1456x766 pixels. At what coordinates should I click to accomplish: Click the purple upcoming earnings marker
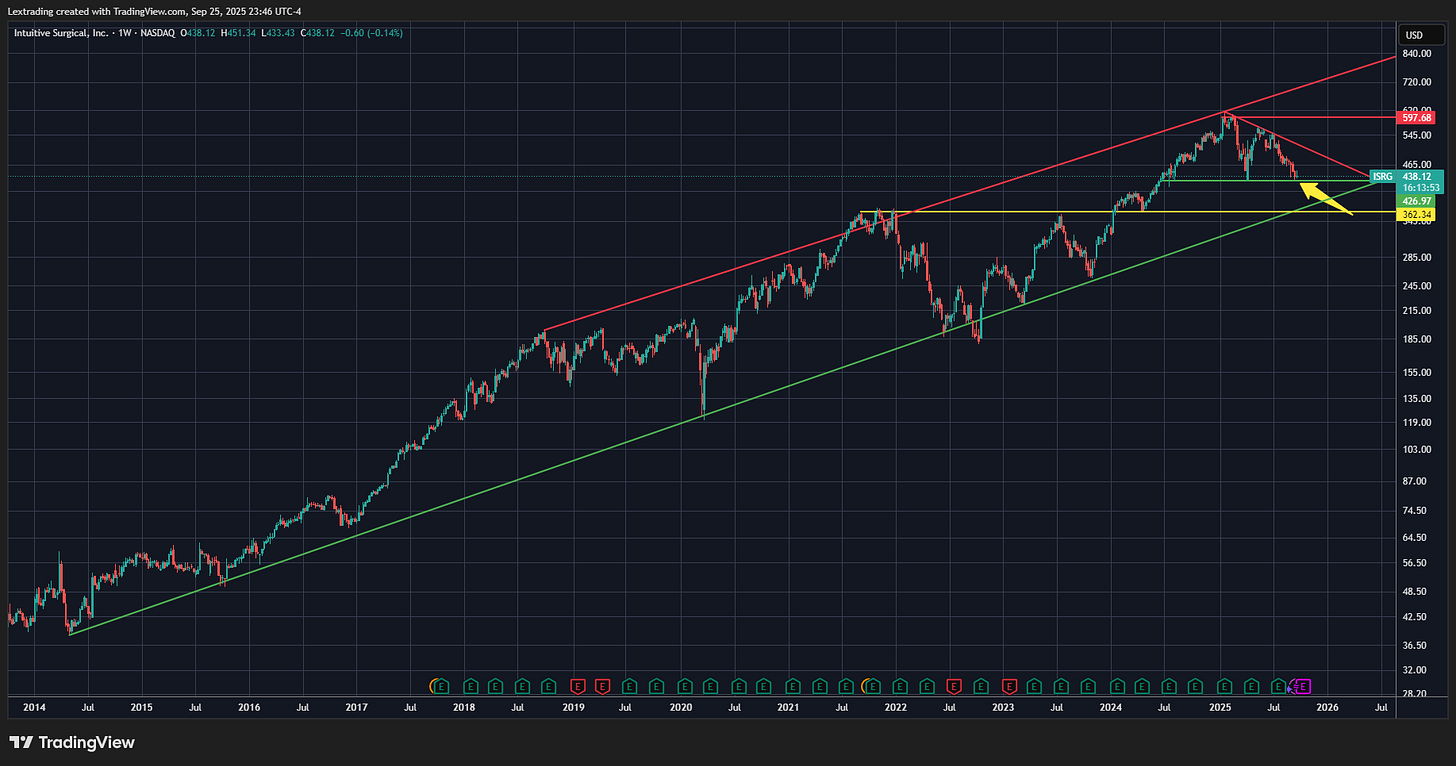pyautogui.click(x=1302, y=686)
